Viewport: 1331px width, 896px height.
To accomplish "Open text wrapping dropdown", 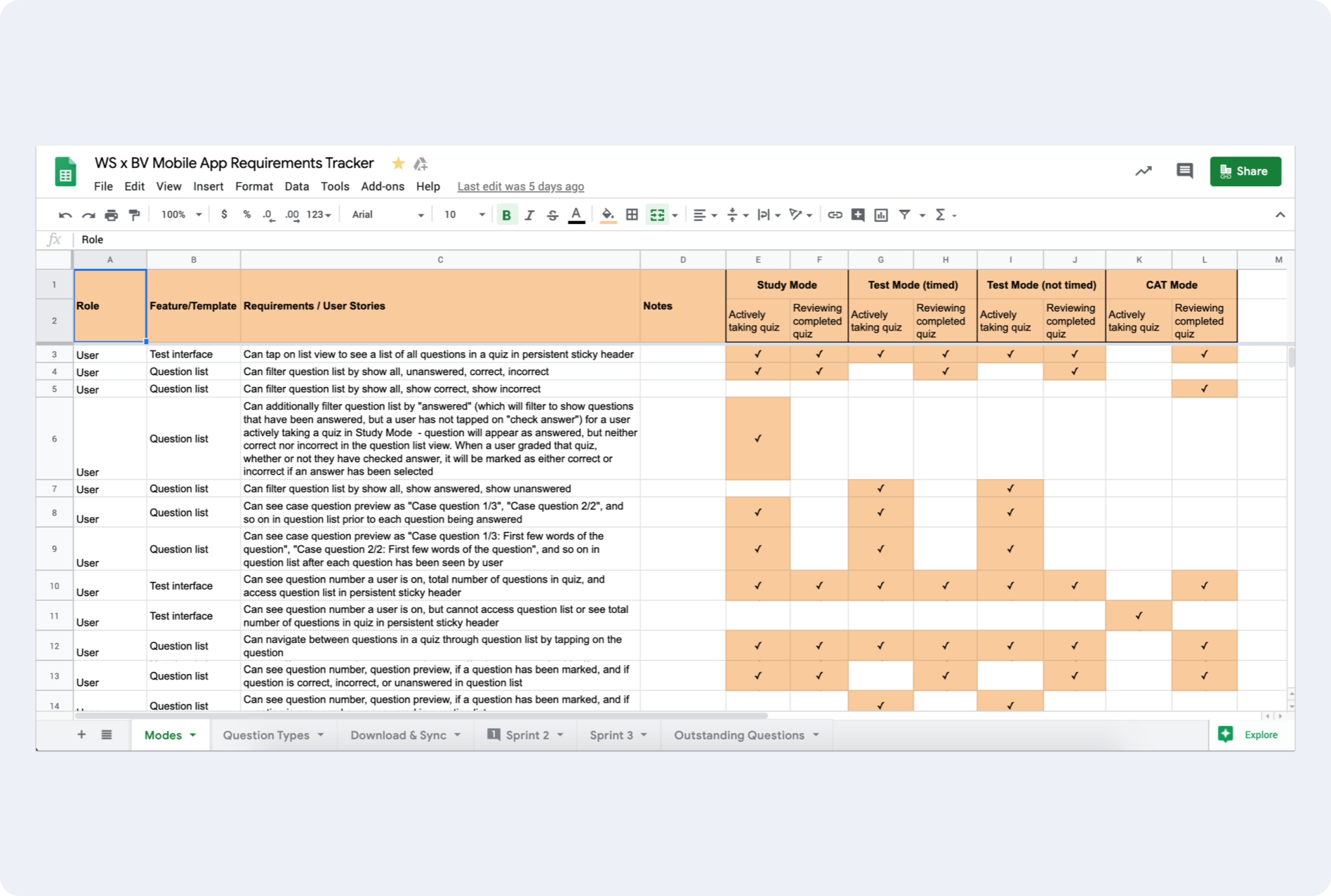I will 769,215.
